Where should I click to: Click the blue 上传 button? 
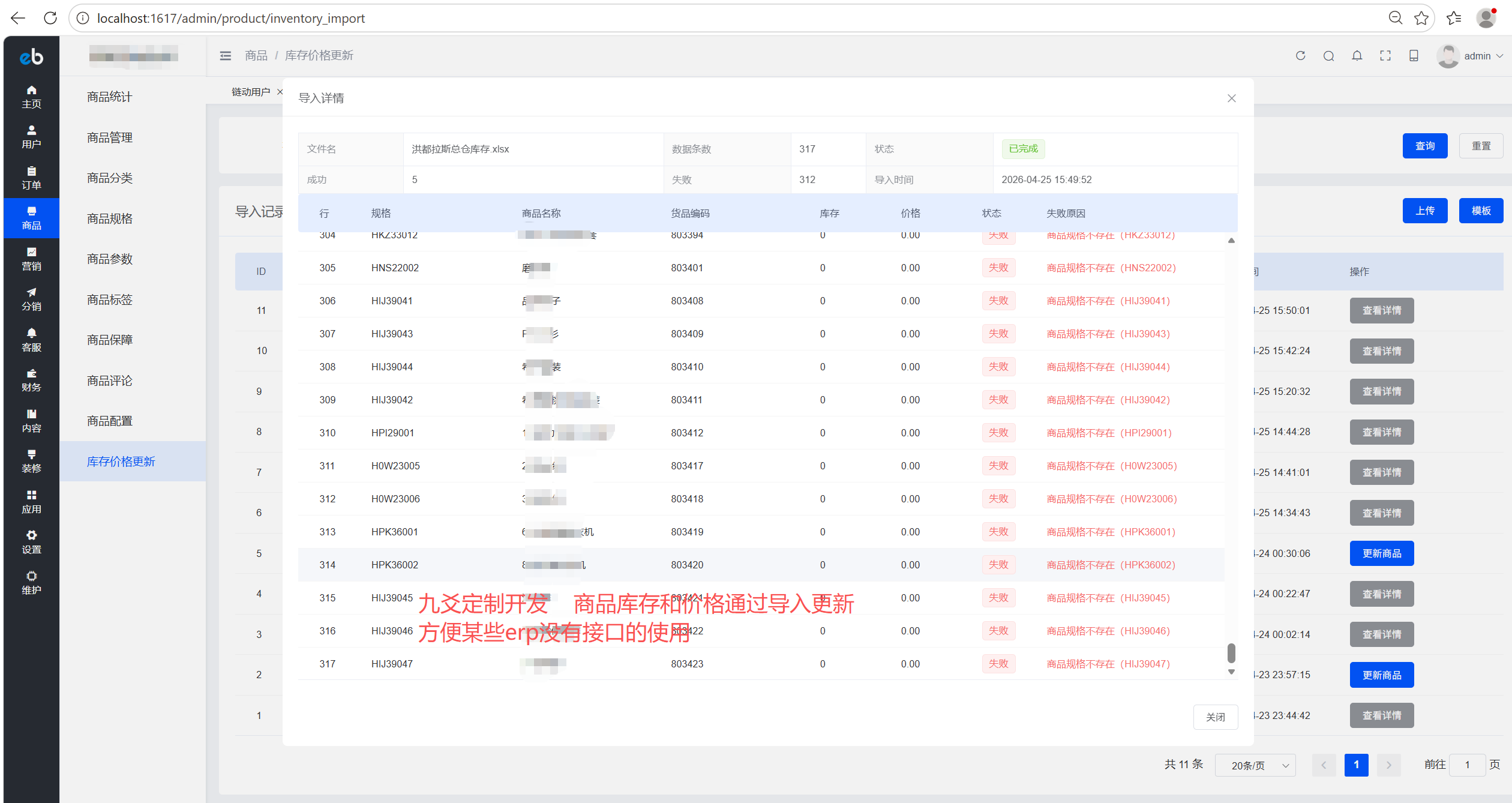click(x=1424, y=211)
